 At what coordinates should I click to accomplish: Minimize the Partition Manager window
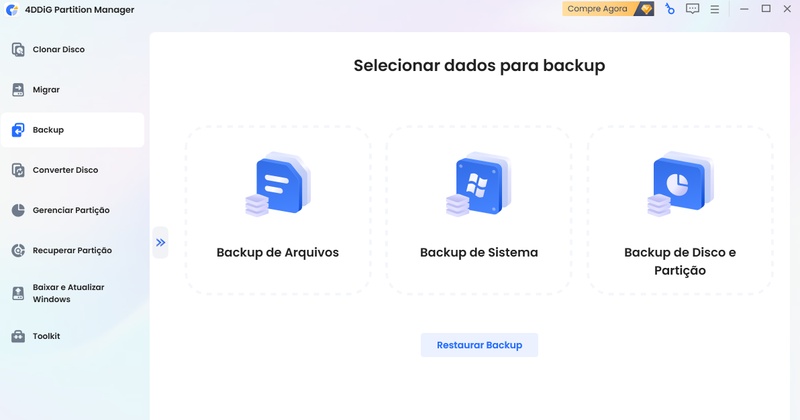point(744,9)
